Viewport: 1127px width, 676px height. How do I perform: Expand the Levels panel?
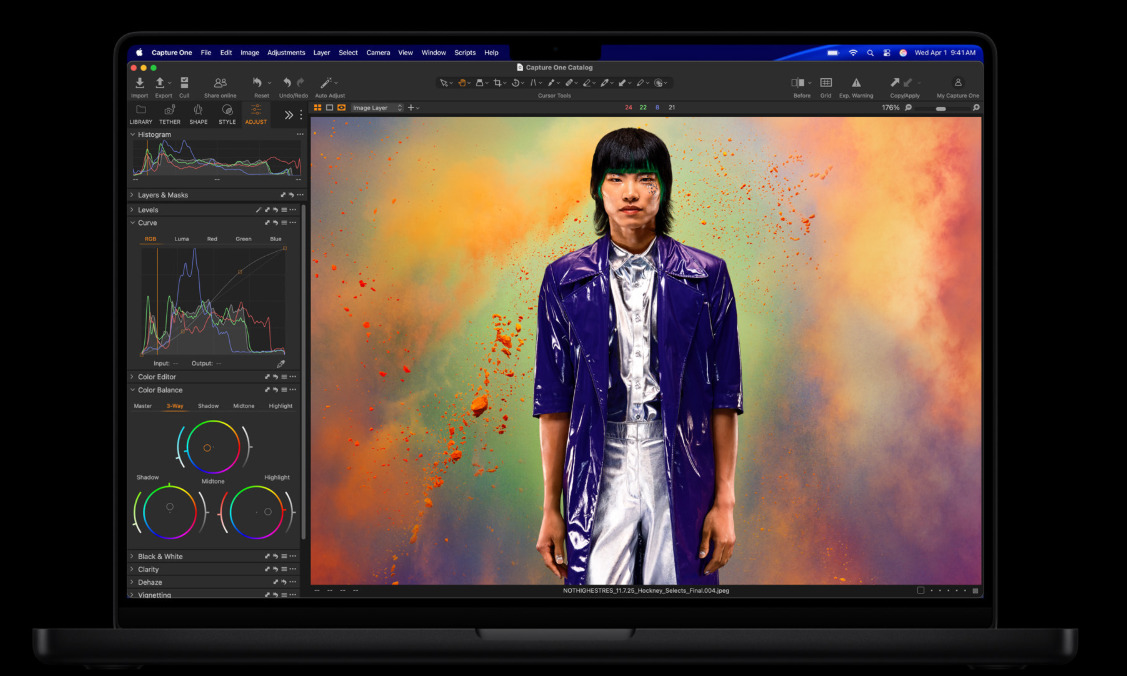coord(132,210)
